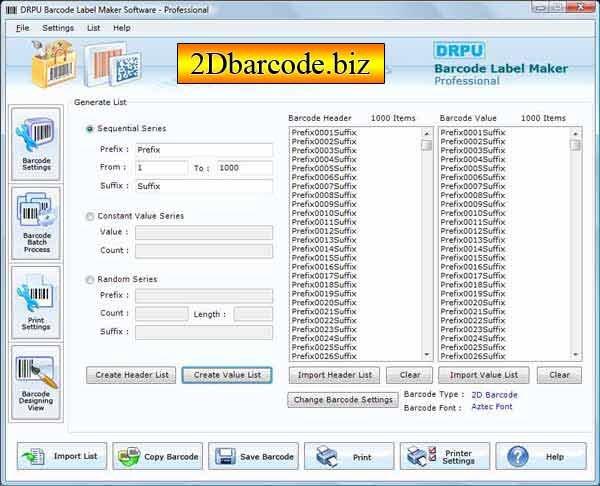Open the Help menu

[122, 28]
